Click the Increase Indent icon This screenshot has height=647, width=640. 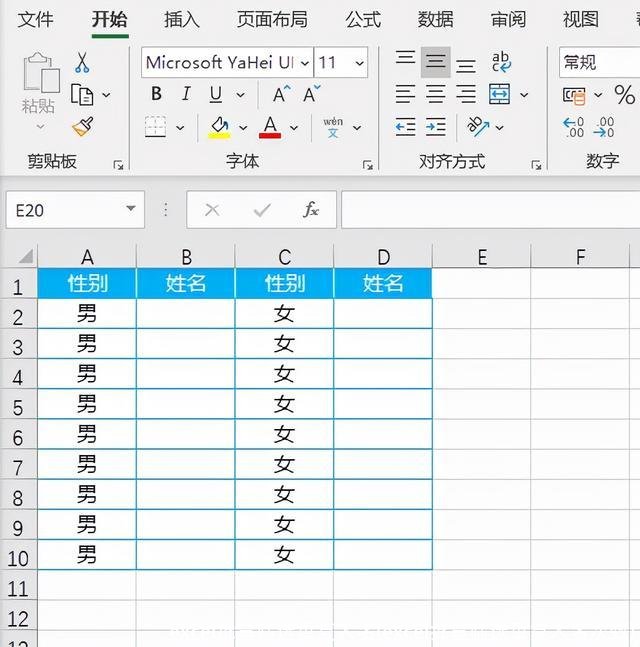(x=436, y=127)
